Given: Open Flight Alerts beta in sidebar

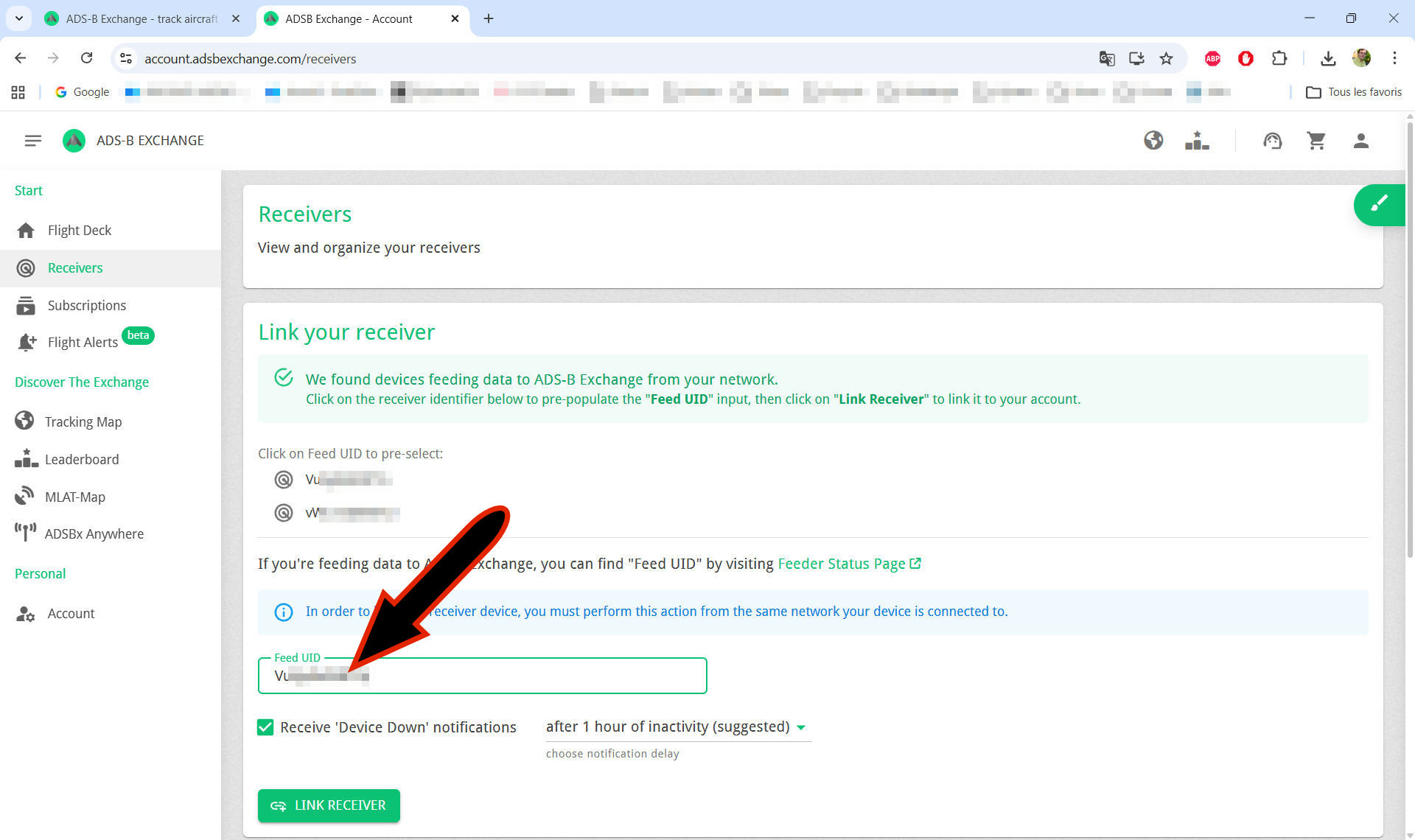Looking at the screenshot, I should [111, 342].
